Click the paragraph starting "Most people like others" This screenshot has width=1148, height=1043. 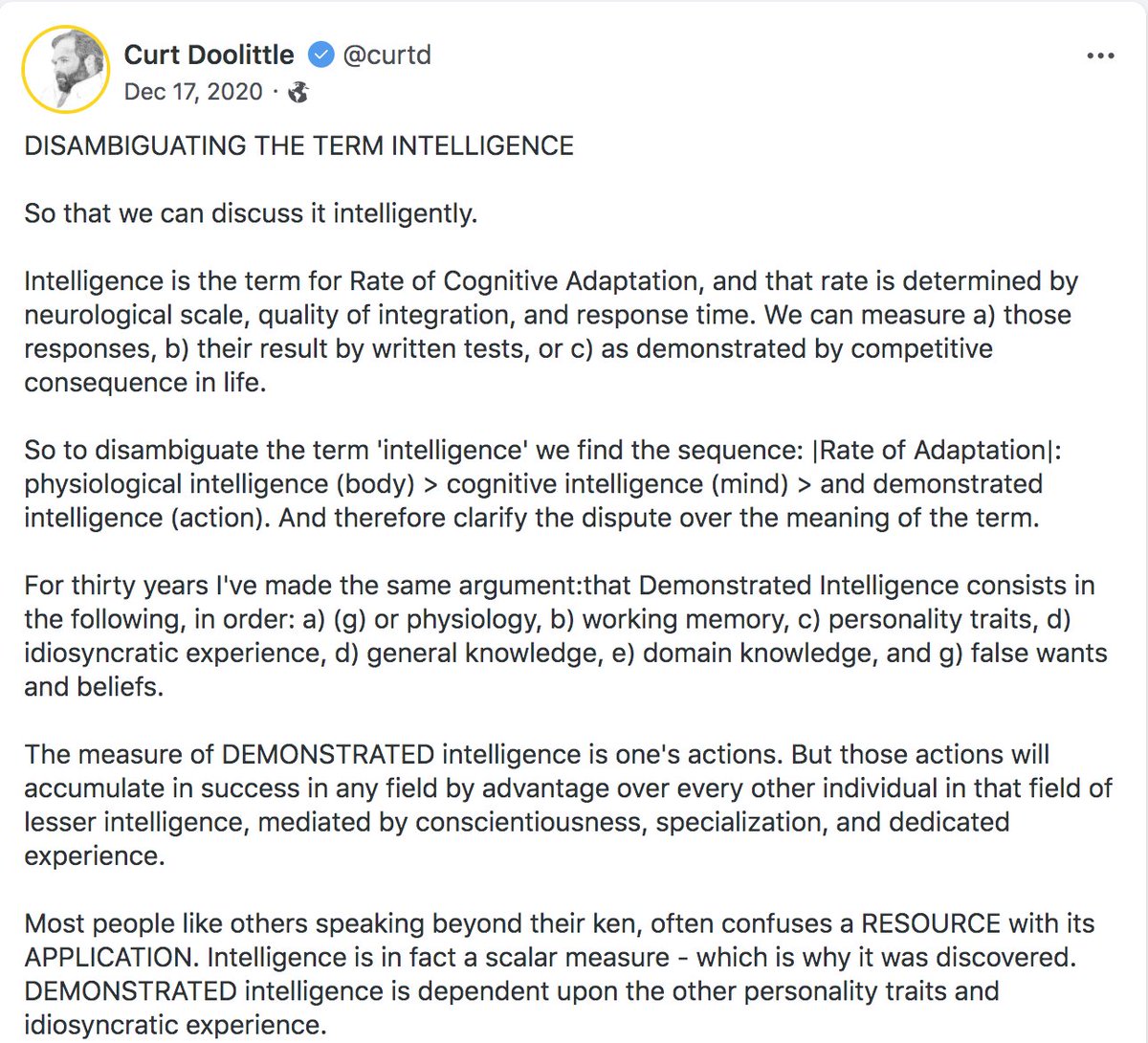560,974
